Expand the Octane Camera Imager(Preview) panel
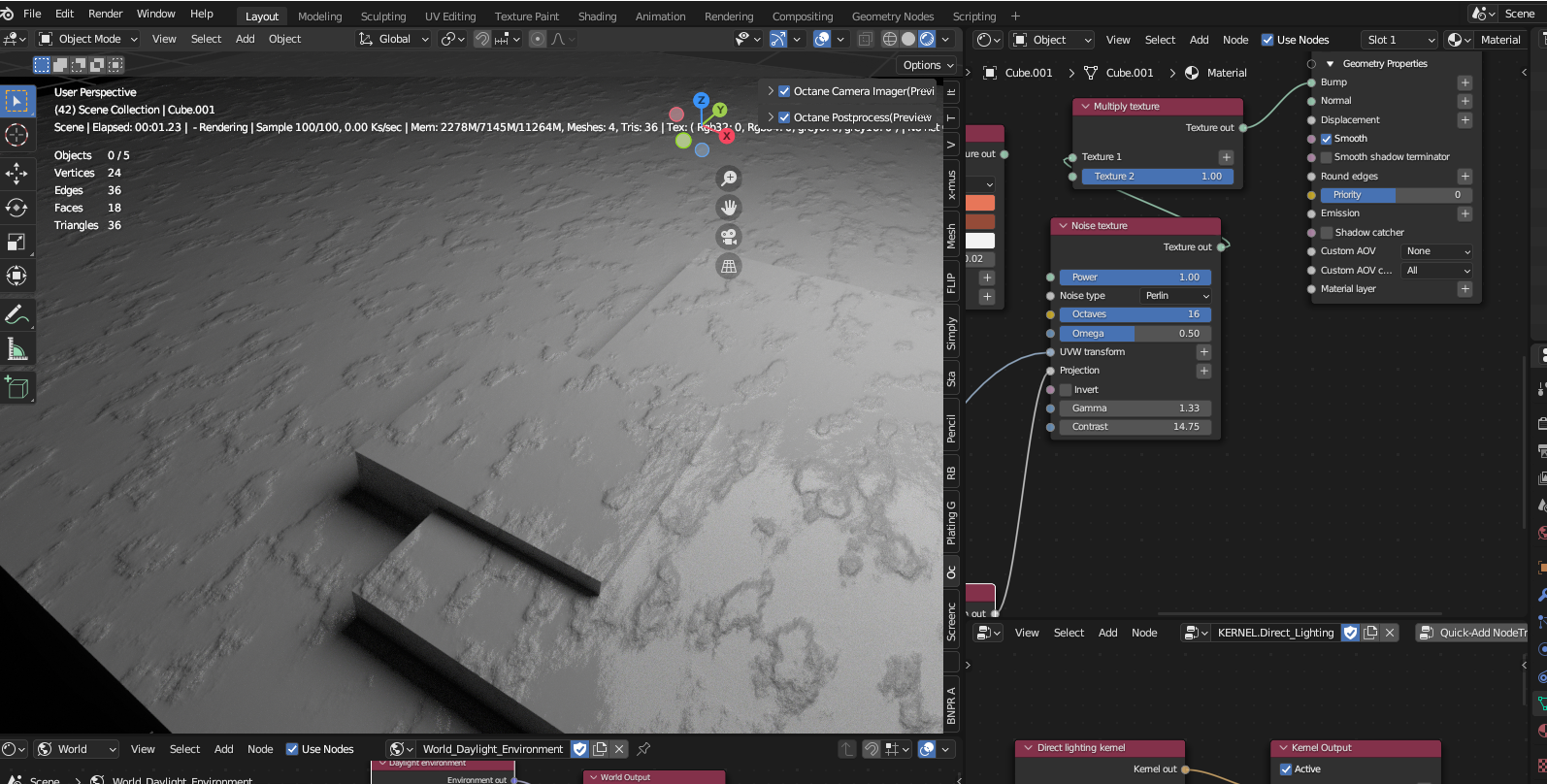This screenshot has height=784, width=1547. tap(771, 91)
